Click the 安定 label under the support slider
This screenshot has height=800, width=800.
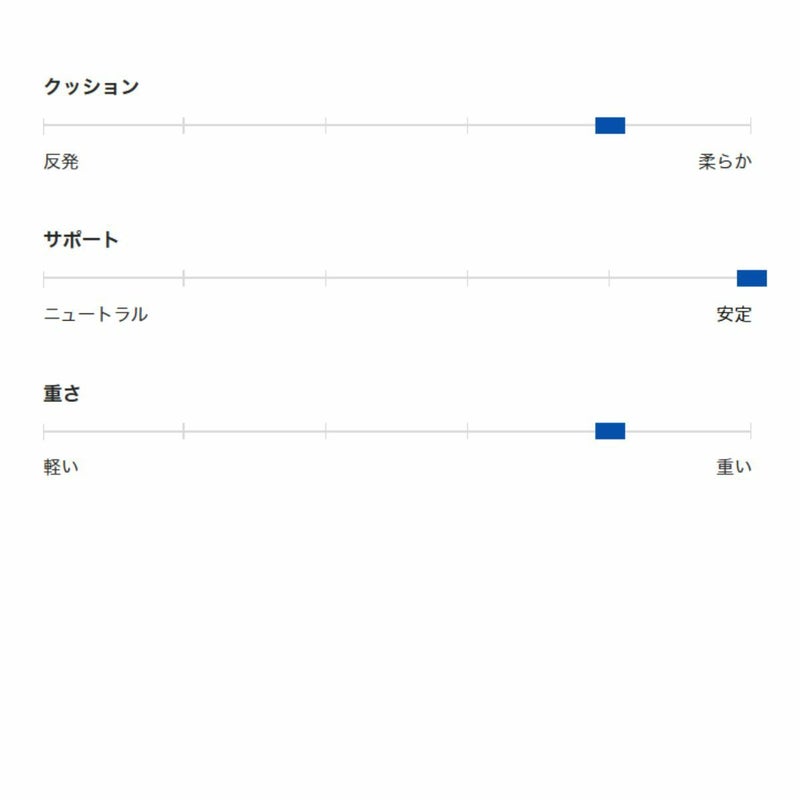click(x=733, y=314)
